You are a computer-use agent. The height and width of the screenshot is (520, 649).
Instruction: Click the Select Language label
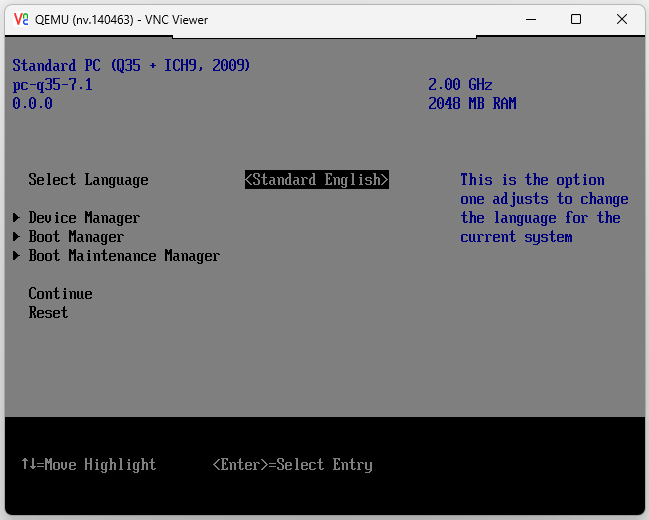pos(88,180)
